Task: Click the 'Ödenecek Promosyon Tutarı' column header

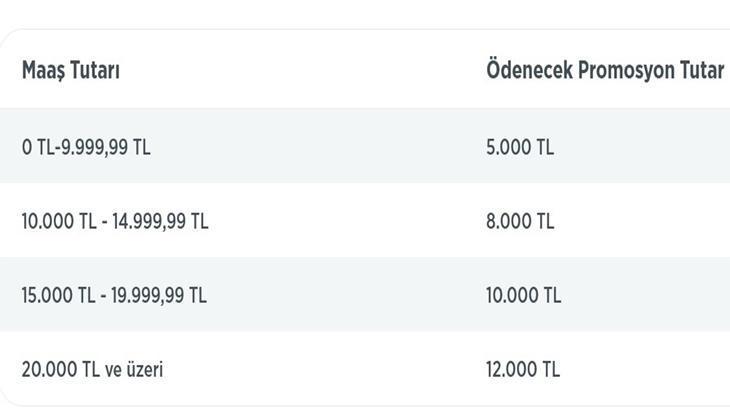Action: point(605,71)
